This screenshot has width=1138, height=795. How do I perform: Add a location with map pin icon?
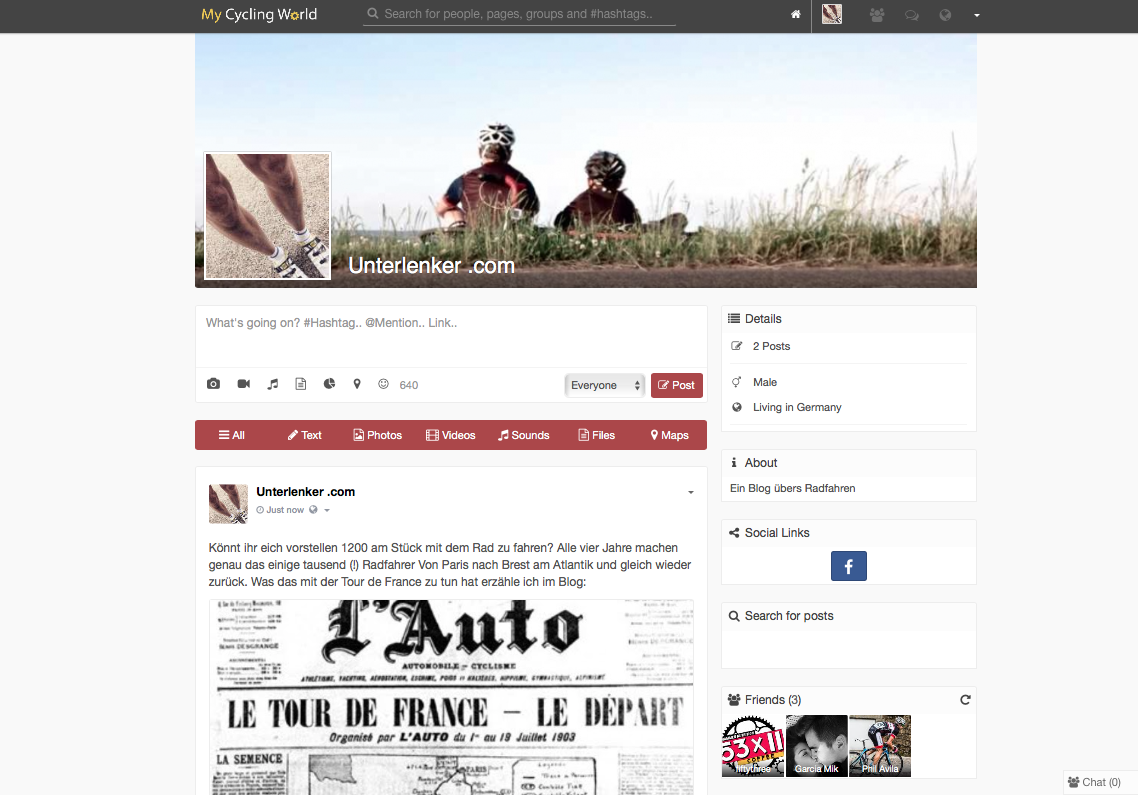pyautogui.click(x=357, y=384)
